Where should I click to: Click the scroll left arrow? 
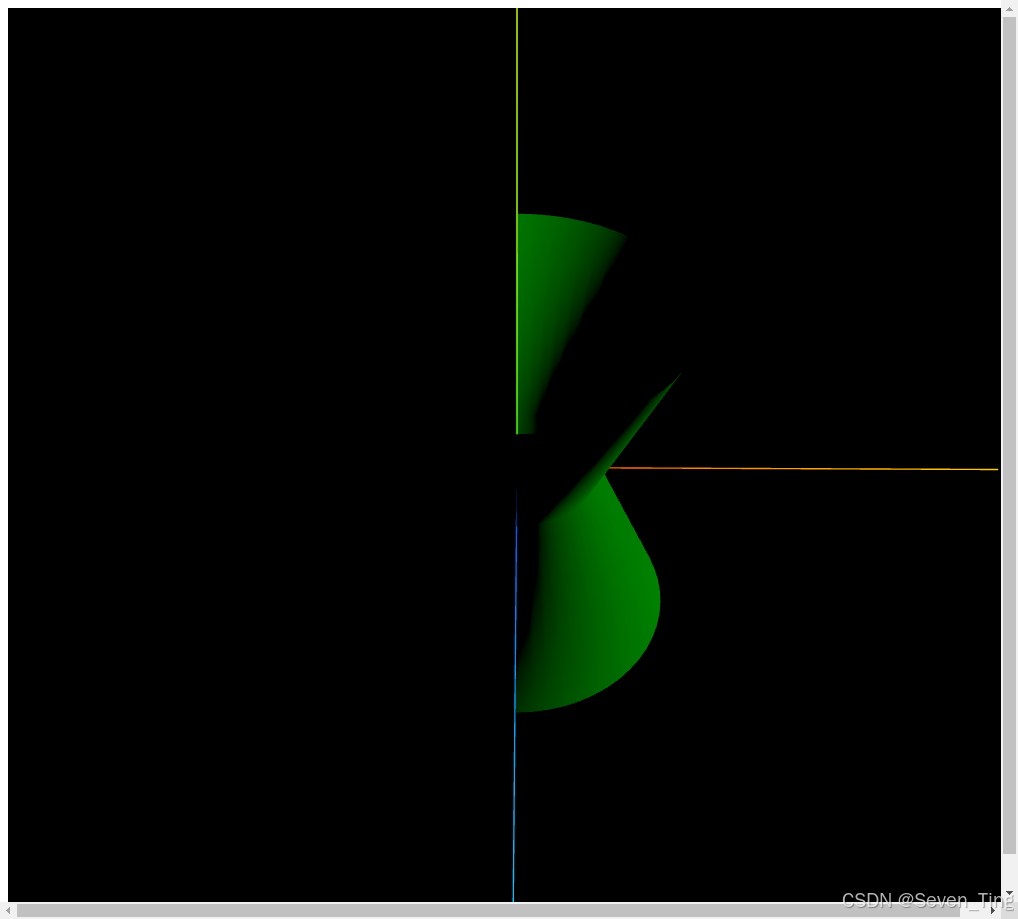pos(8,911)
